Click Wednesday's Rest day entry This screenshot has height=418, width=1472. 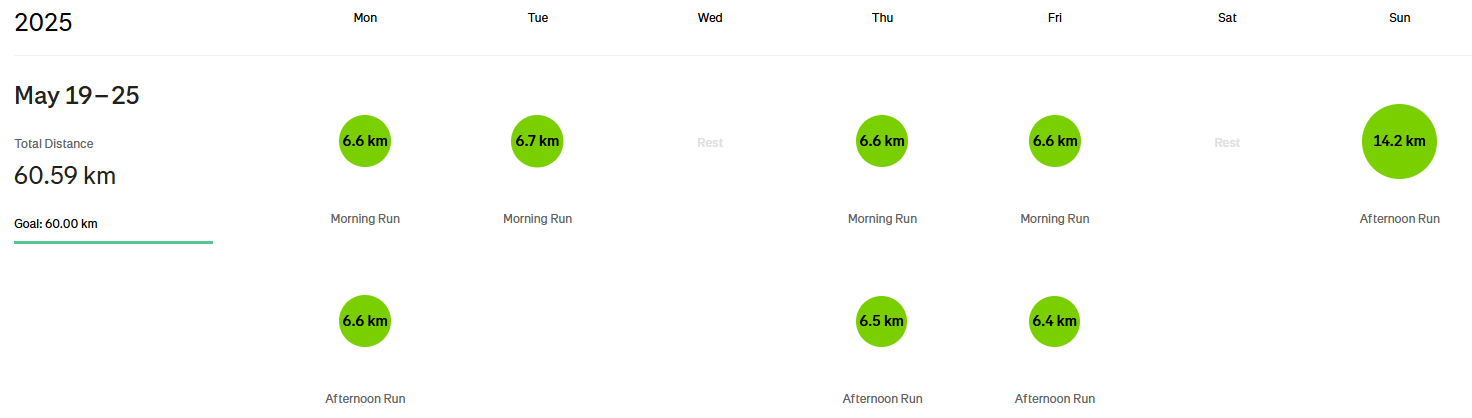coord(710,143)
